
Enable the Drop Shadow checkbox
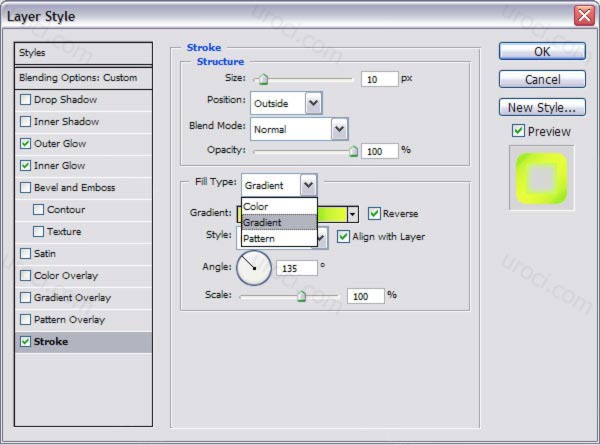(x=25, y=100)
